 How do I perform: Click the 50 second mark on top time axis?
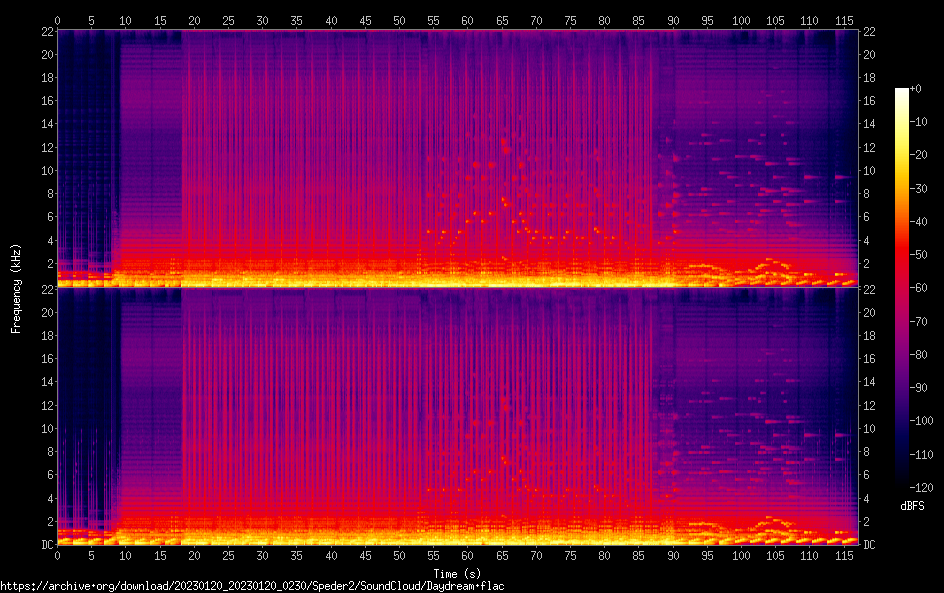(x=399, y=20)
